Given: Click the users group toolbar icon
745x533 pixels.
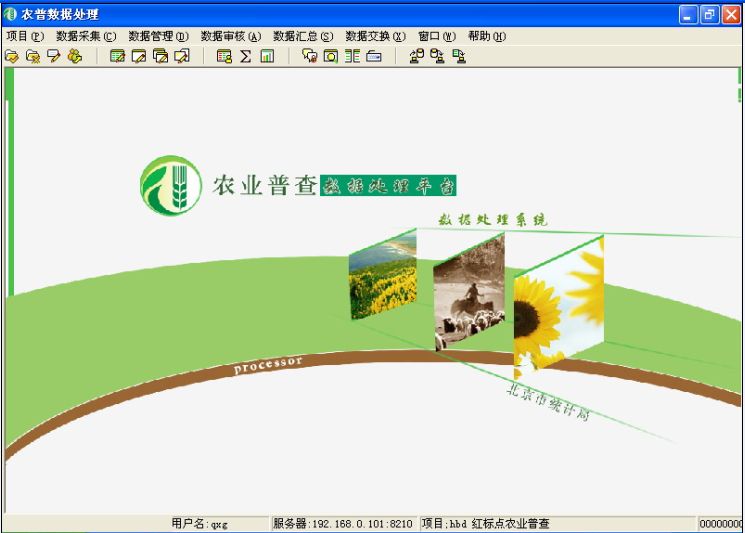Looking at the screenshot, I should (x=75, y=57).
